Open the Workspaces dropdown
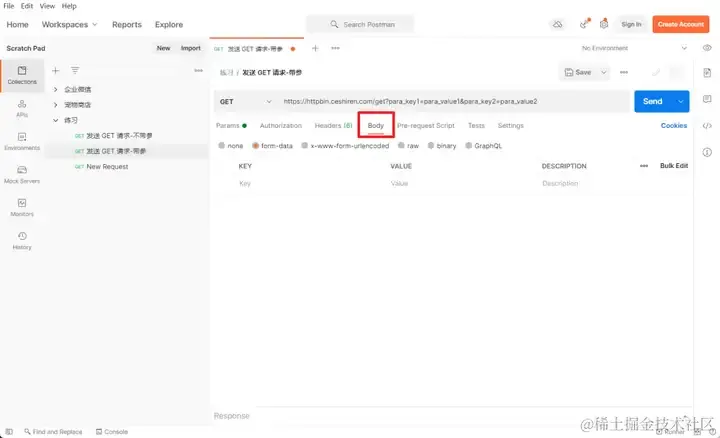The width and height of the screenshot is (720, 438). pyautogui.click(x=69, y=24)
